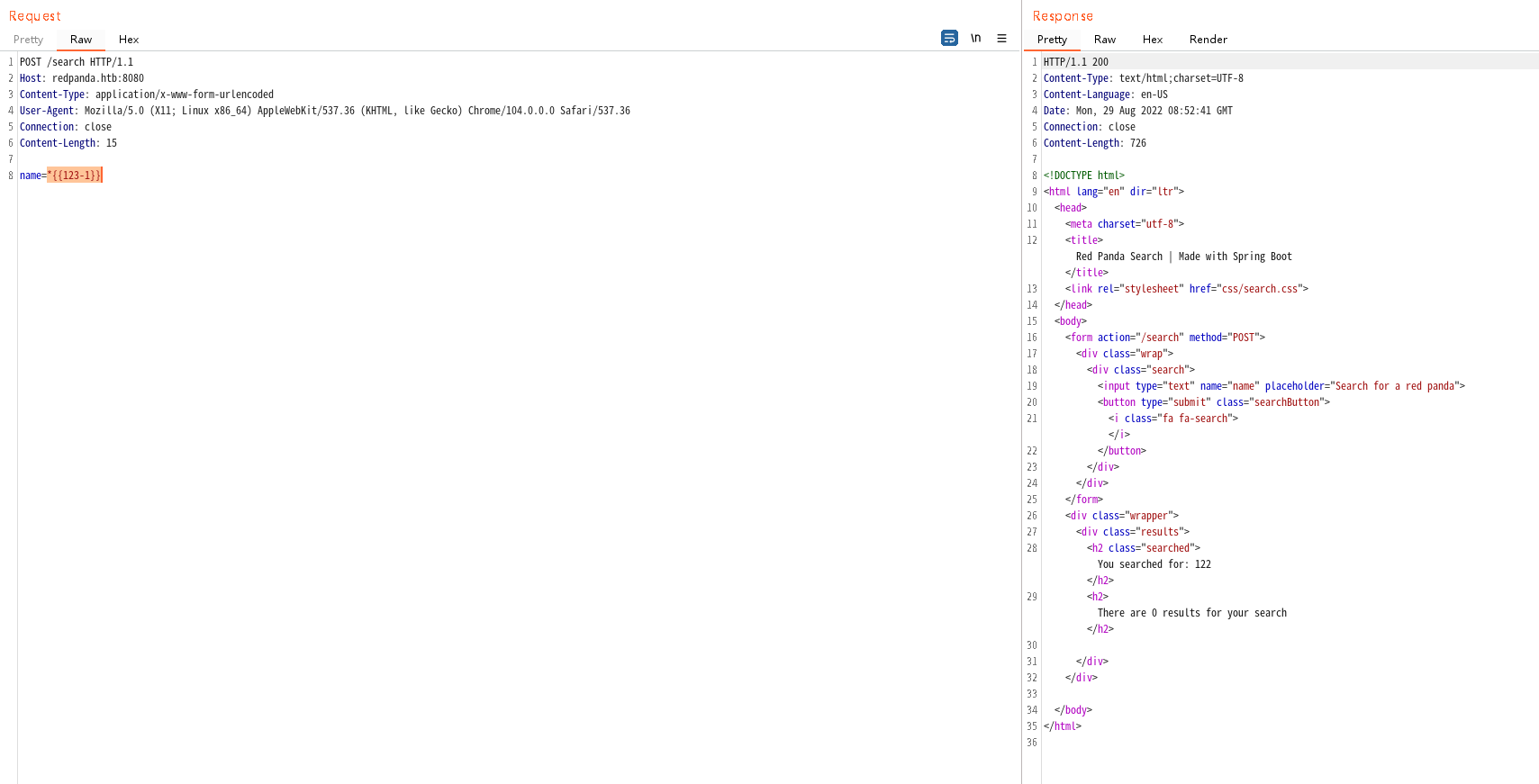Click the HTTP/1.1 200 status line
The width and height of the screenshot is (1539, 784).
[1076, 62]
